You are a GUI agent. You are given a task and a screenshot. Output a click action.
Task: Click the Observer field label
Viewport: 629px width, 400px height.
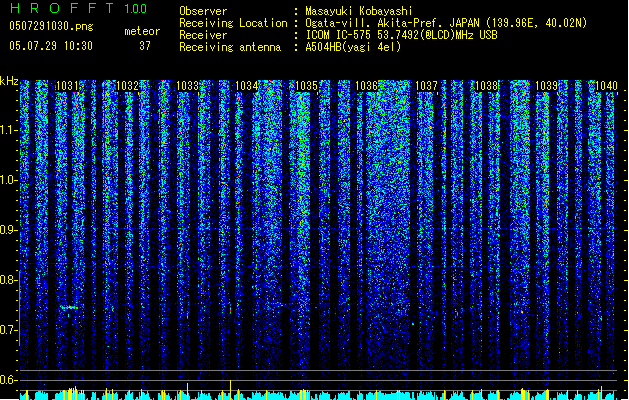click(203, 11)
